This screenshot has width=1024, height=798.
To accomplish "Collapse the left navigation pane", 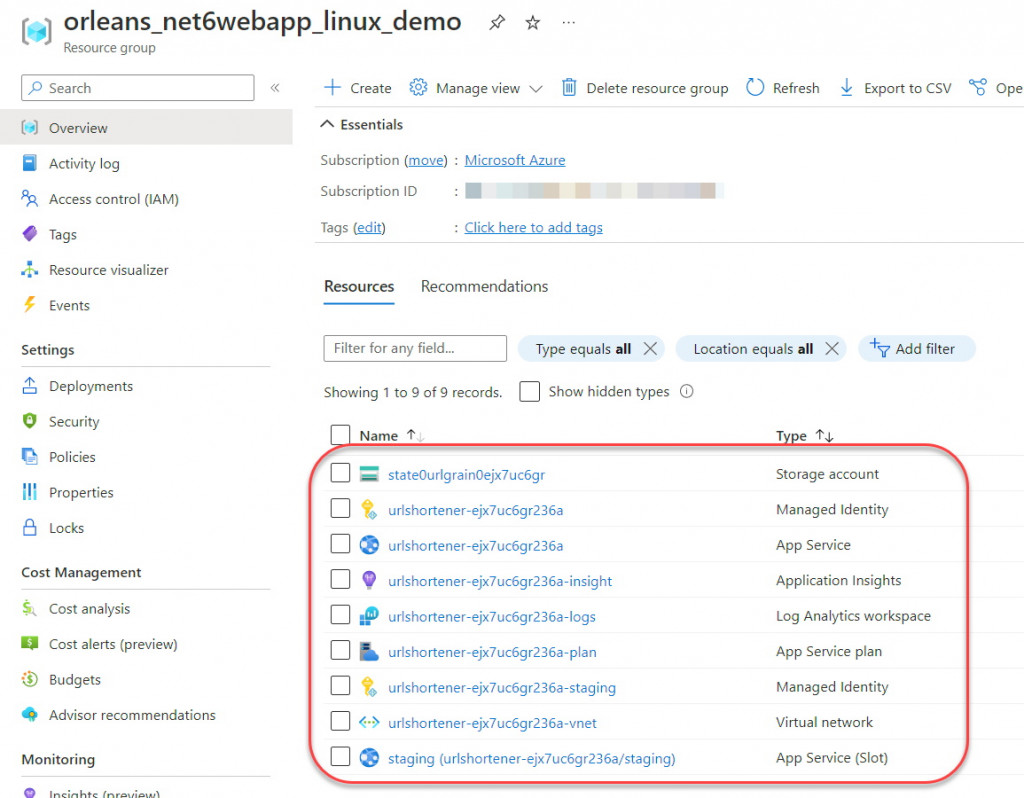I will coord(275,88).
